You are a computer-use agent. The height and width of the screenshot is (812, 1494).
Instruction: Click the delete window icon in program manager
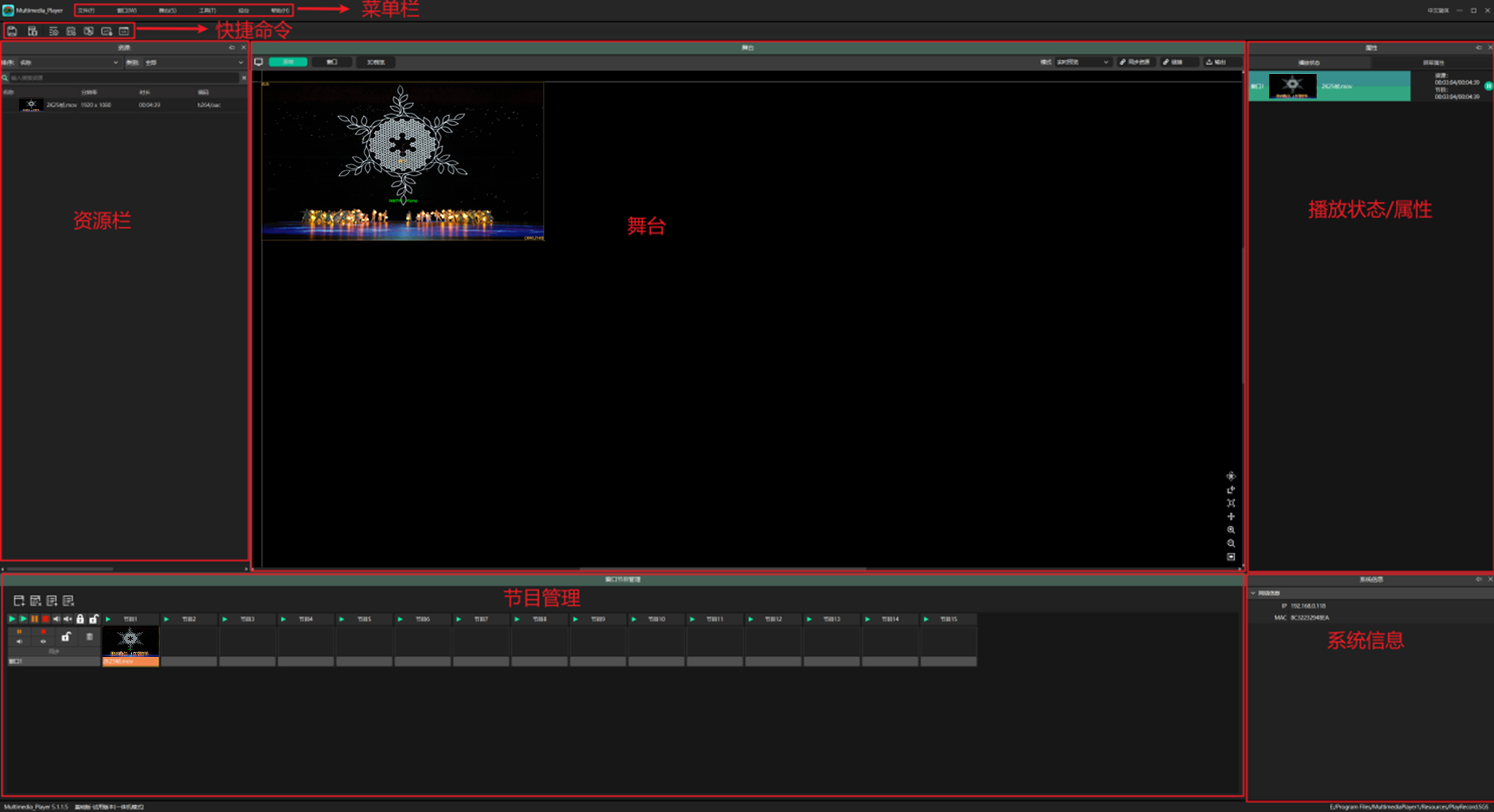(36, 600)
